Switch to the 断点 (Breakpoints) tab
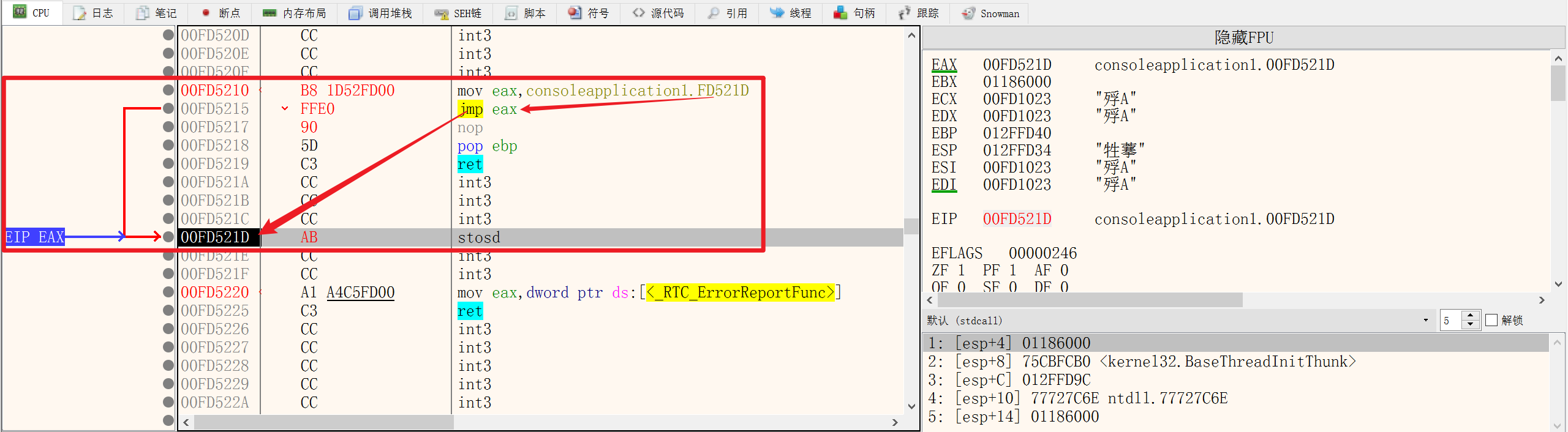 221,13
